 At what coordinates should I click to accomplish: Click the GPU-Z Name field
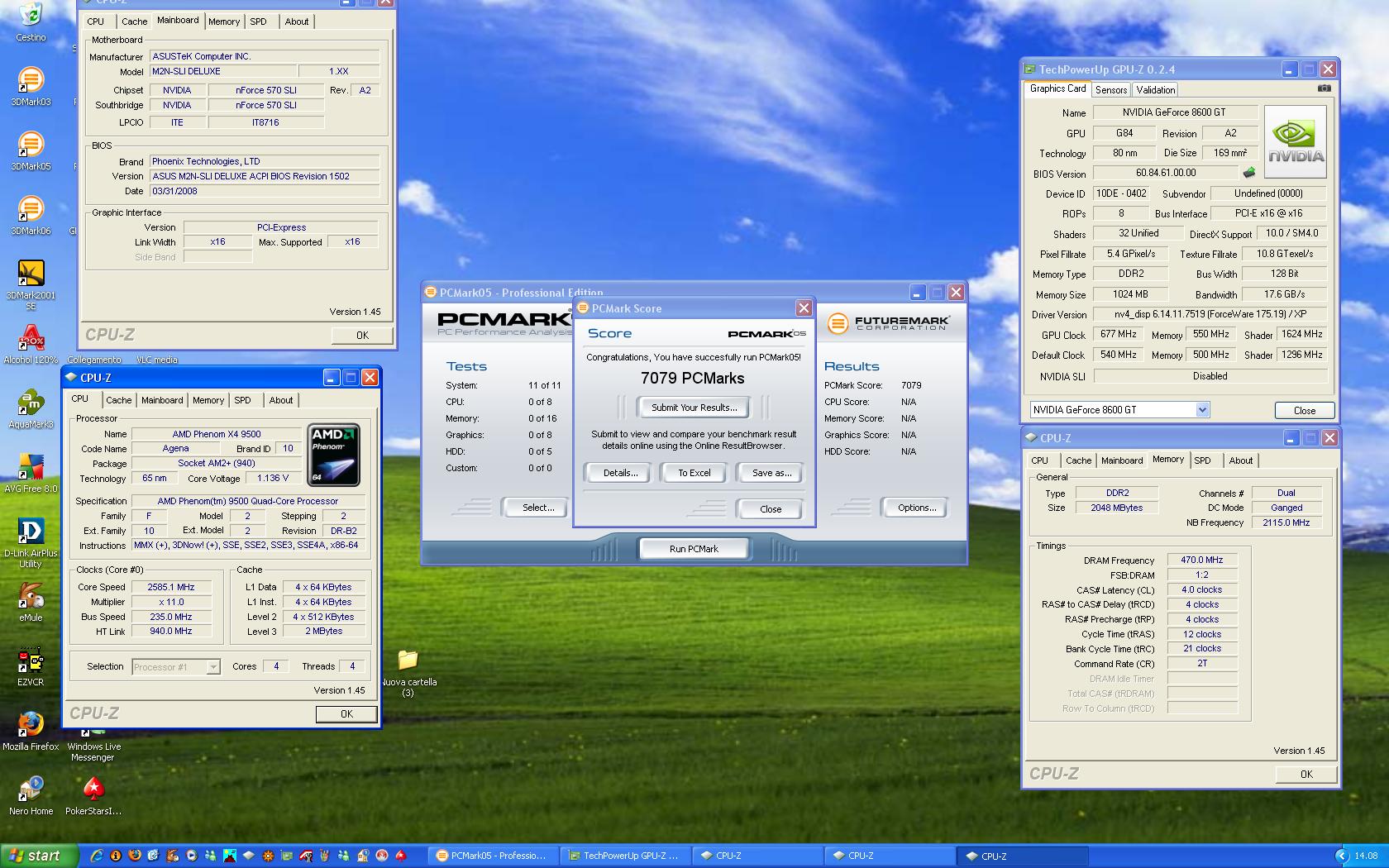[x=1174, y=112]
